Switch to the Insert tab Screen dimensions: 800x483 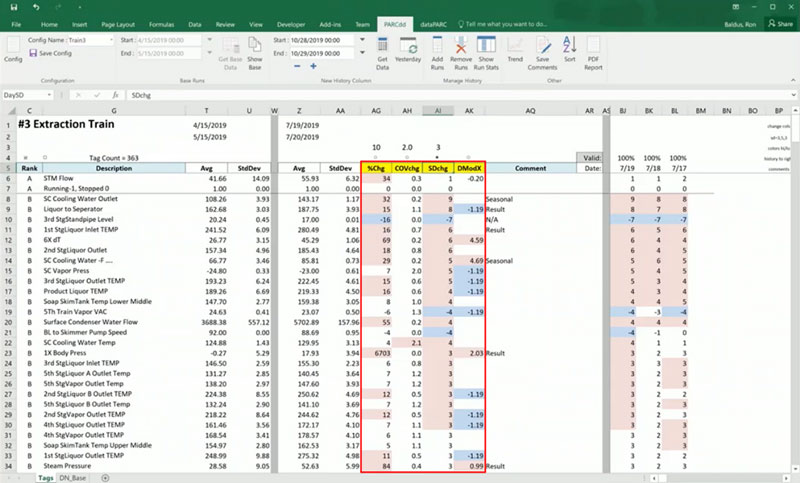tap(79, 24)
